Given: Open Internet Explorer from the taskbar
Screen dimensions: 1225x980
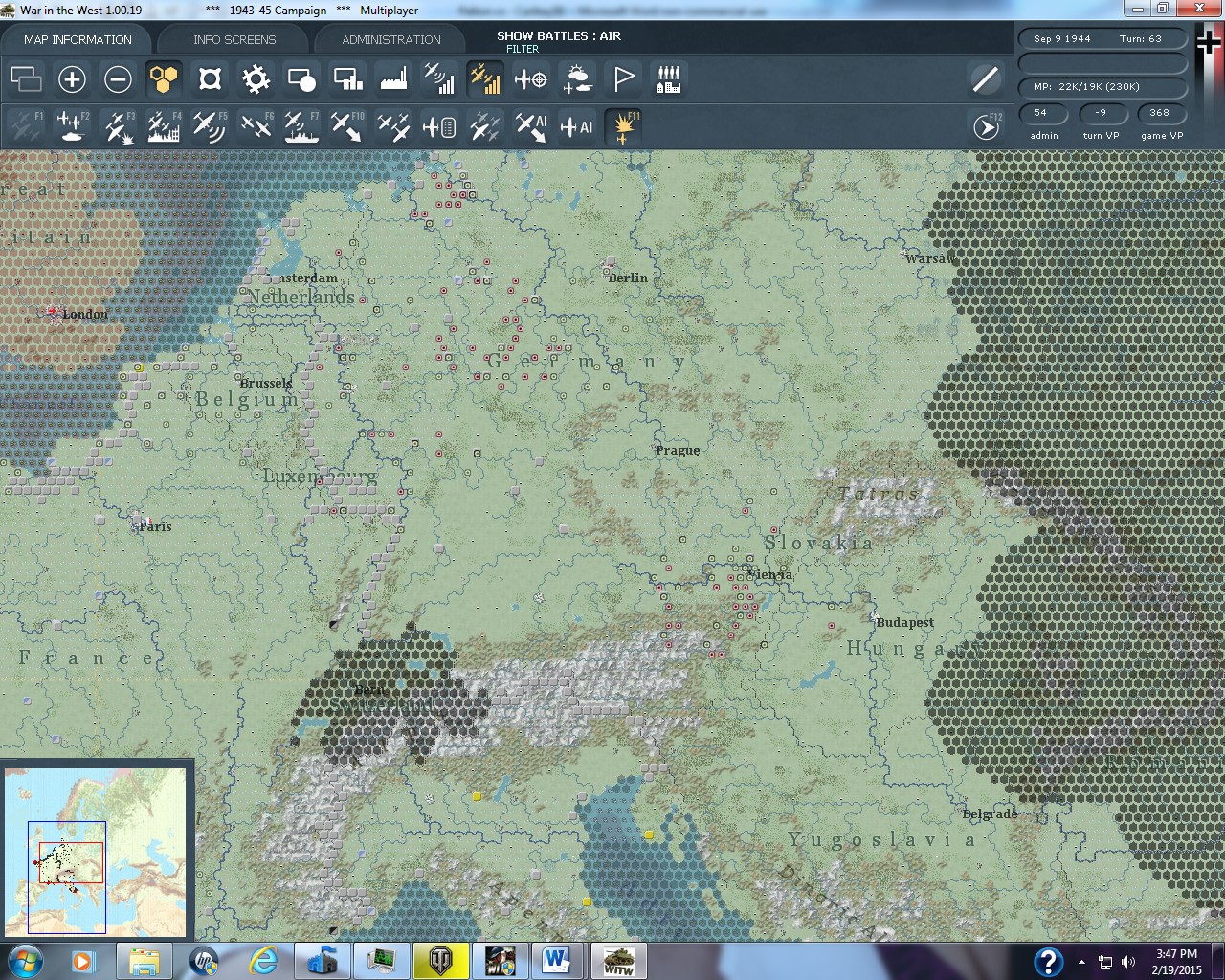Looking at the screenshot, I should (x=263, y=961).
